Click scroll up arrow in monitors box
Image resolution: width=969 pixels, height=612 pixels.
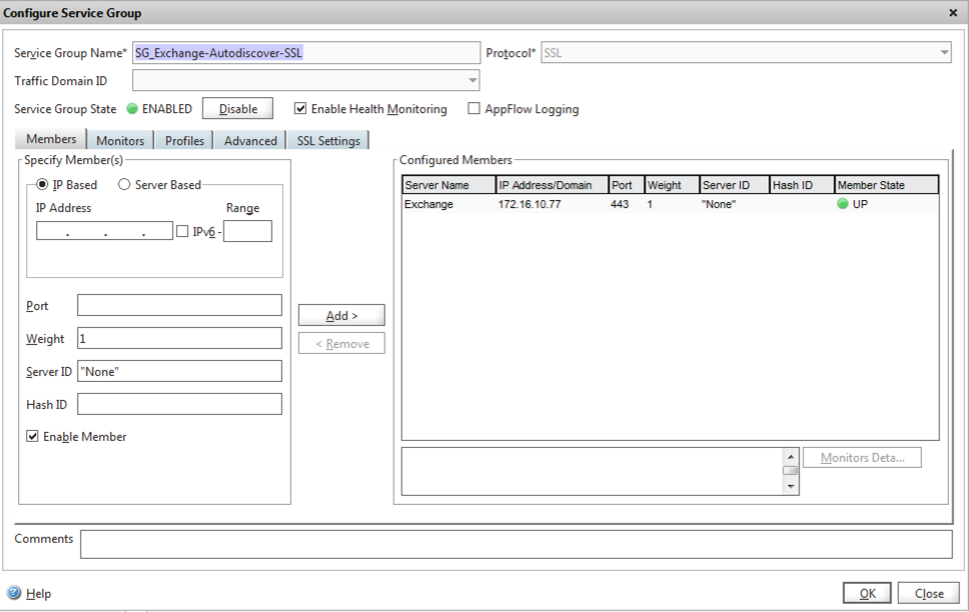click(791, 456)
